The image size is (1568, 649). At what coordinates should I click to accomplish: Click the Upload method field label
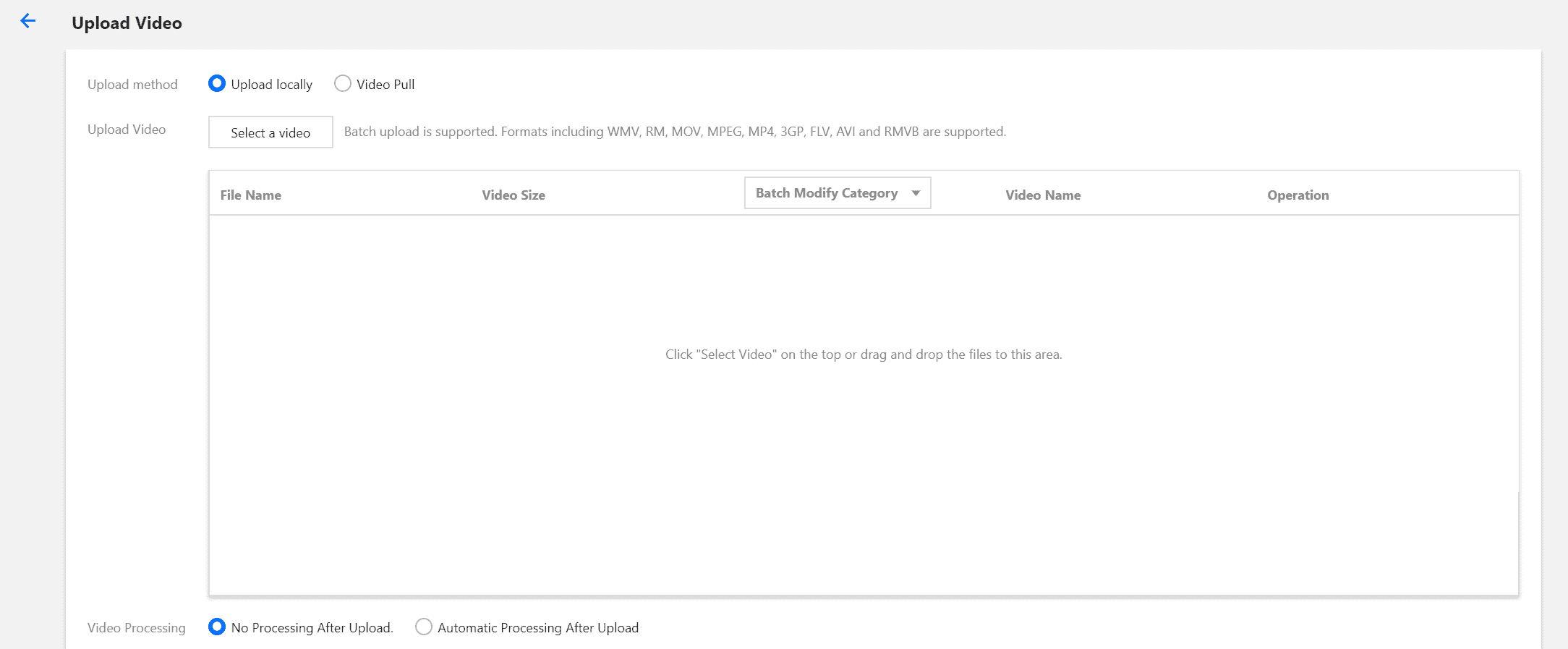click(x=132, y=85)
